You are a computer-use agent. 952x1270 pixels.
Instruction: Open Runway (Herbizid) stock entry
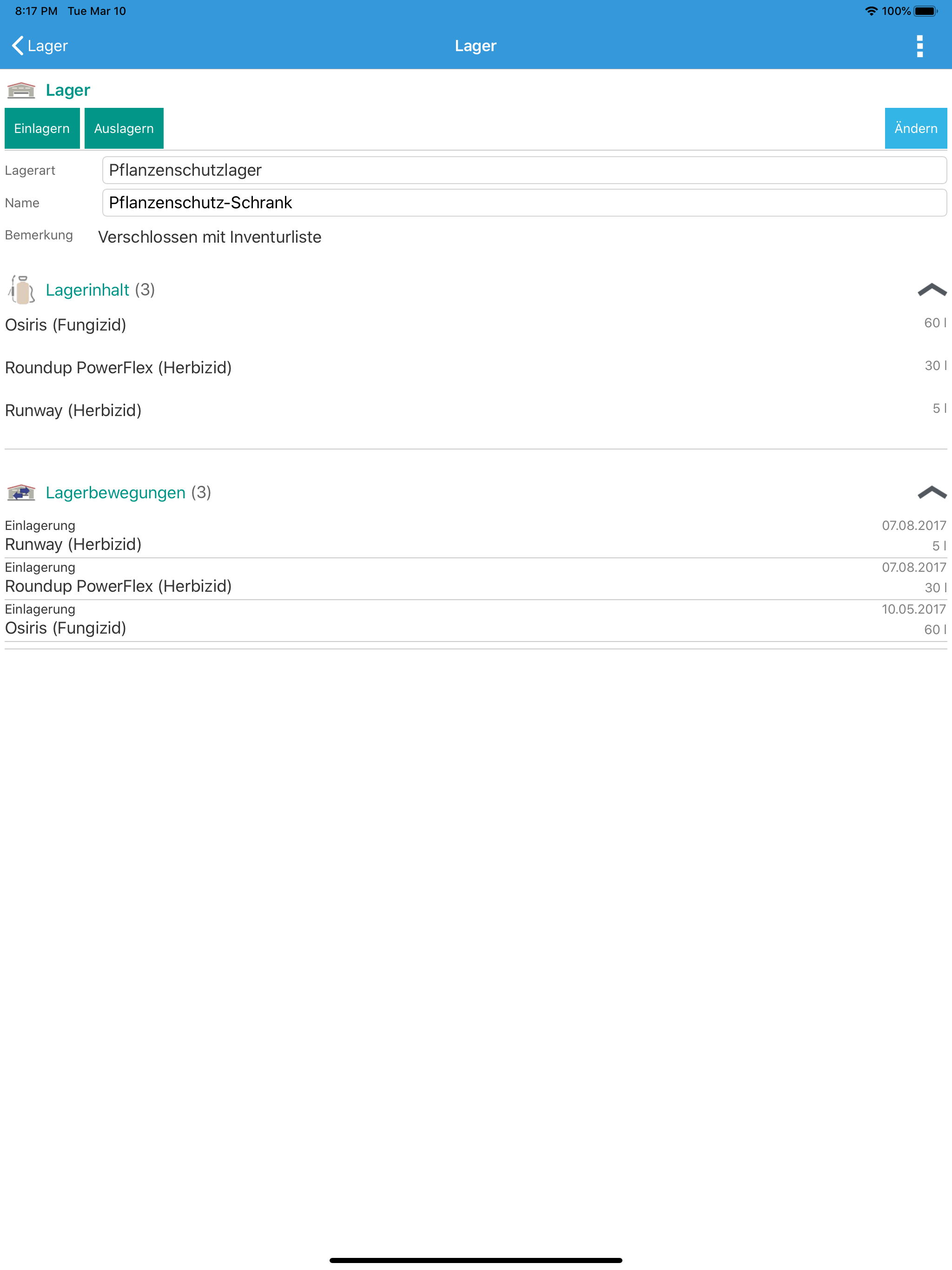[x=476, y=410]
